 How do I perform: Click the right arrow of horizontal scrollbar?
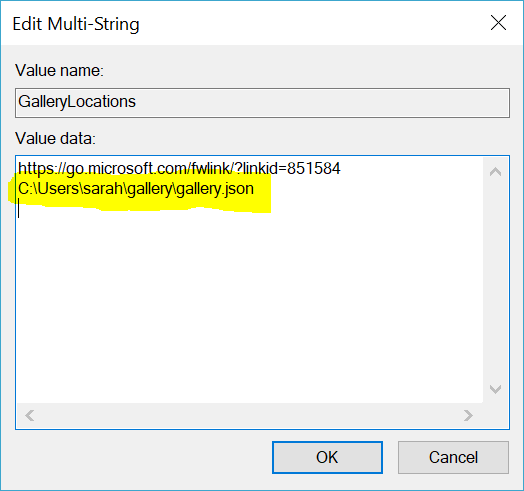pos(468,415)
